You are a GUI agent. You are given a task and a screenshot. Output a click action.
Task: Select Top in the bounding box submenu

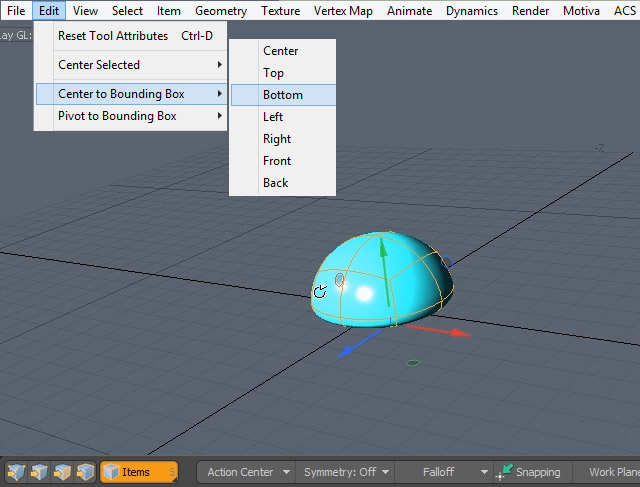point(283,73)
